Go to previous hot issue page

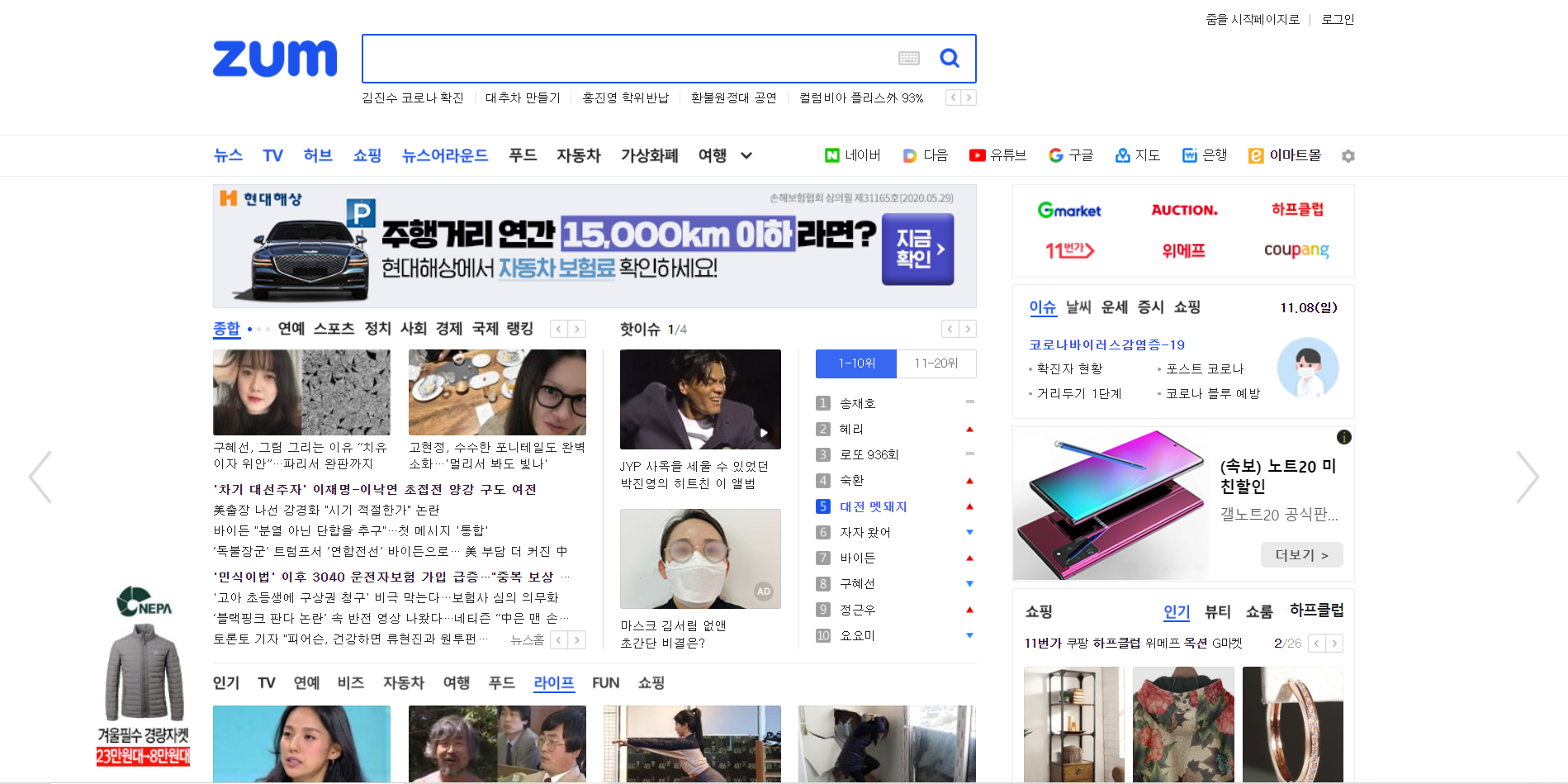950,329
